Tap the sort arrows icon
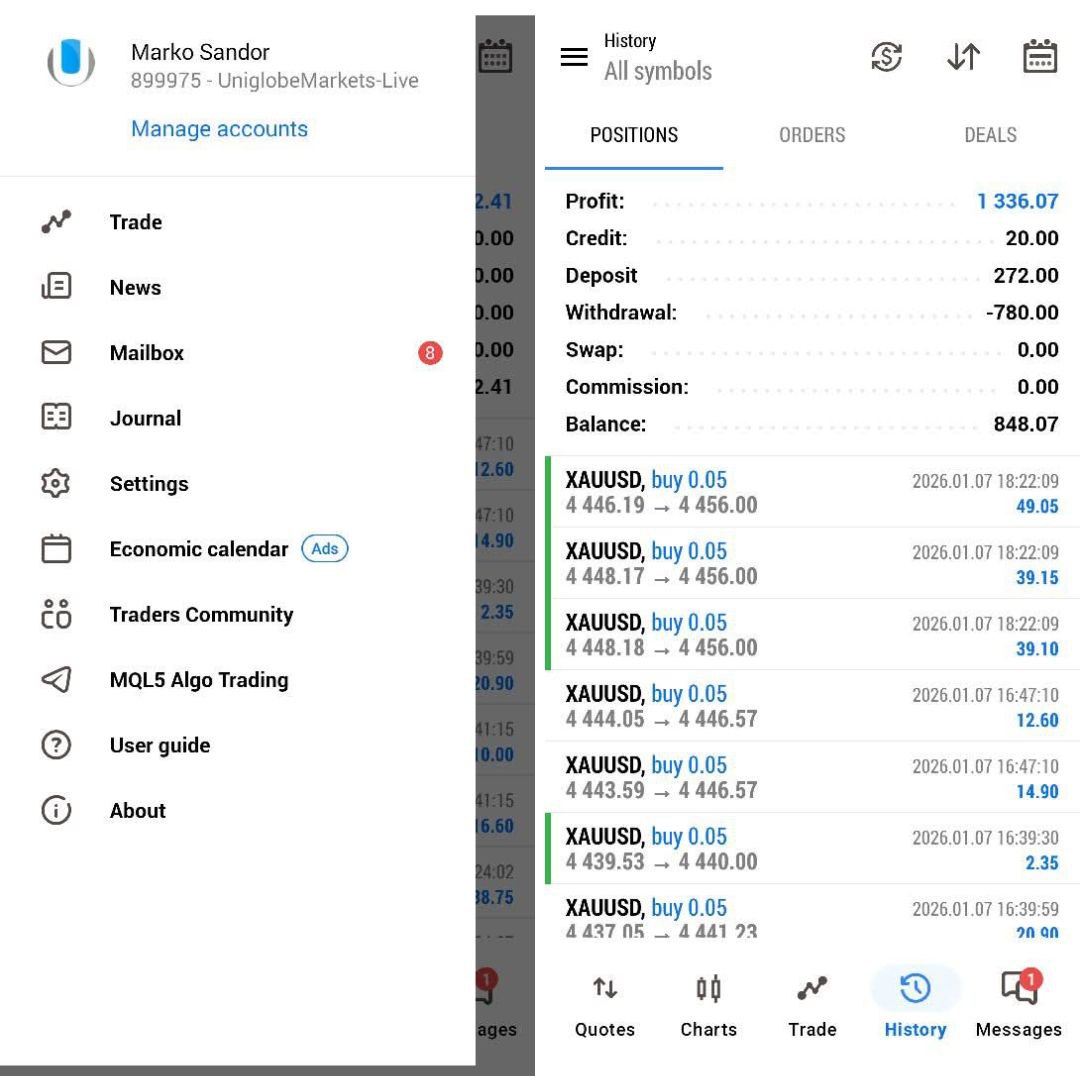 point(963,56)
